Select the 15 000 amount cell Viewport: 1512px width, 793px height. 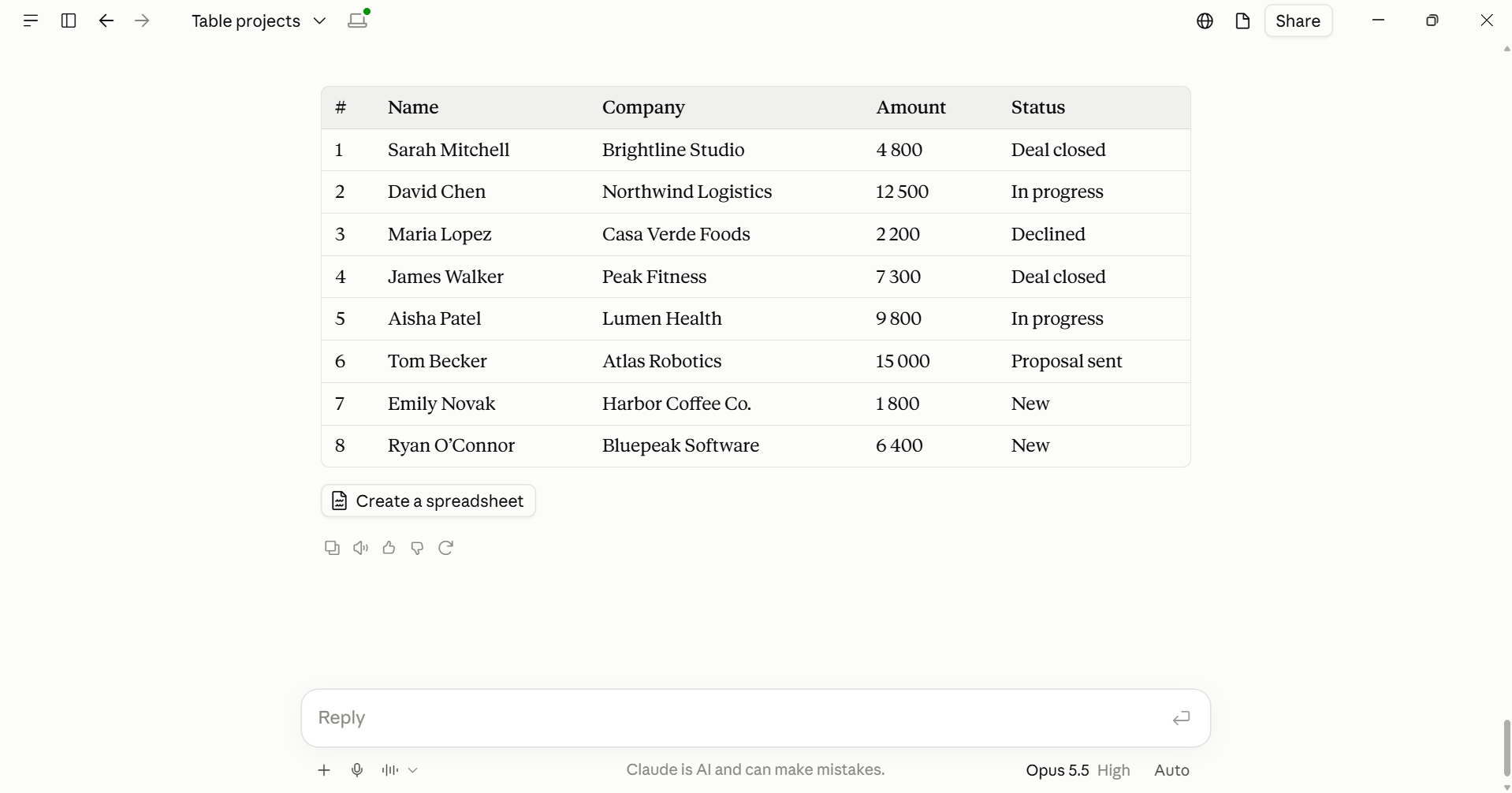point(903,361)
